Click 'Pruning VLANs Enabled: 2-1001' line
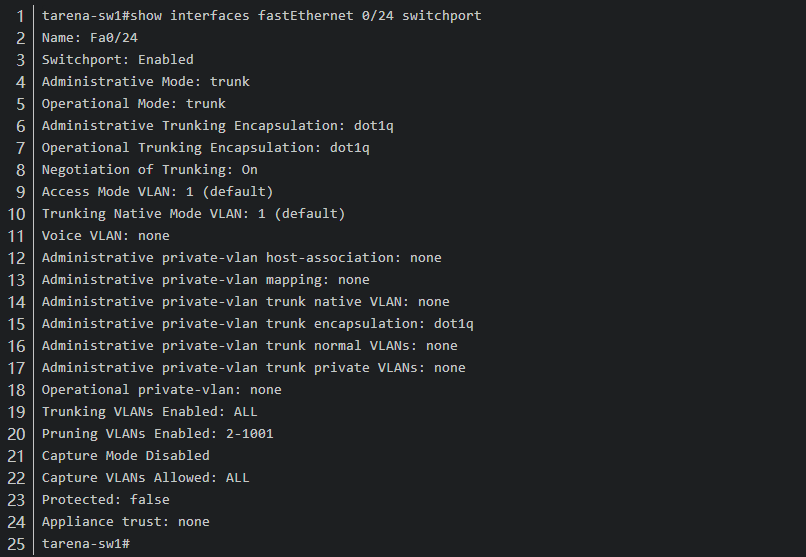Image resolution: width=806 pixels, height=557 pixels. click(157, 434)
